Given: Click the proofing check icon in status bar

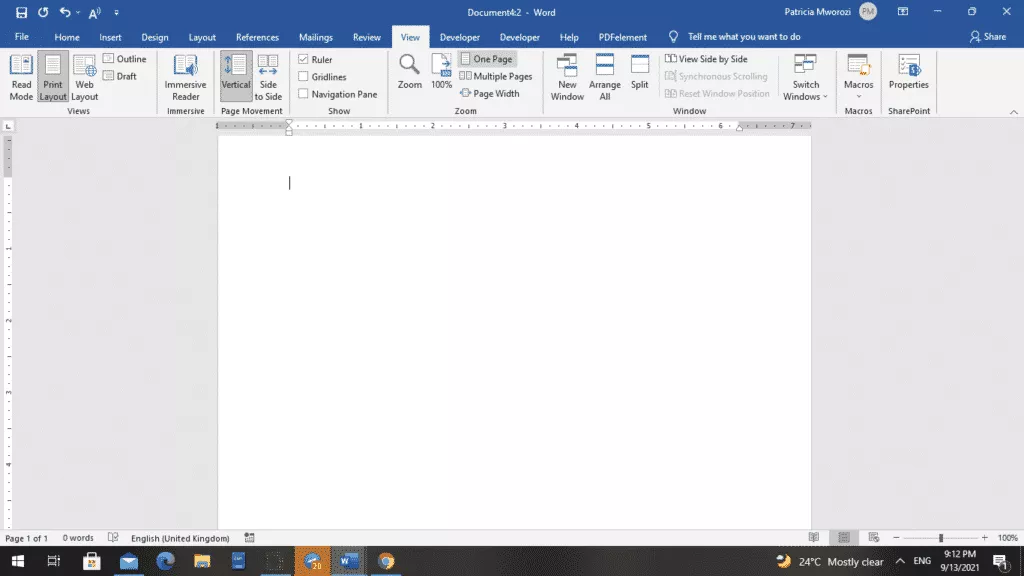Looking at the screenshot, I should point(113,538).
